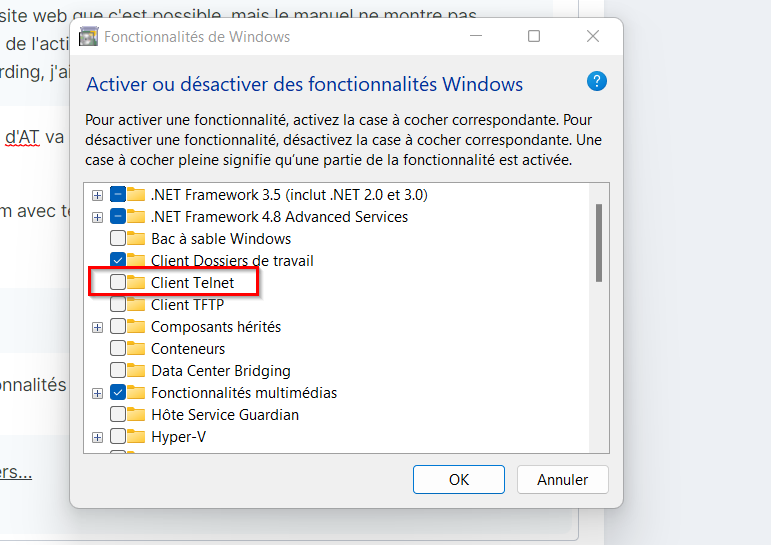The image size is (771, 545).
Task: Click the features list vertical scrollbar
Action: pos(599,243)
